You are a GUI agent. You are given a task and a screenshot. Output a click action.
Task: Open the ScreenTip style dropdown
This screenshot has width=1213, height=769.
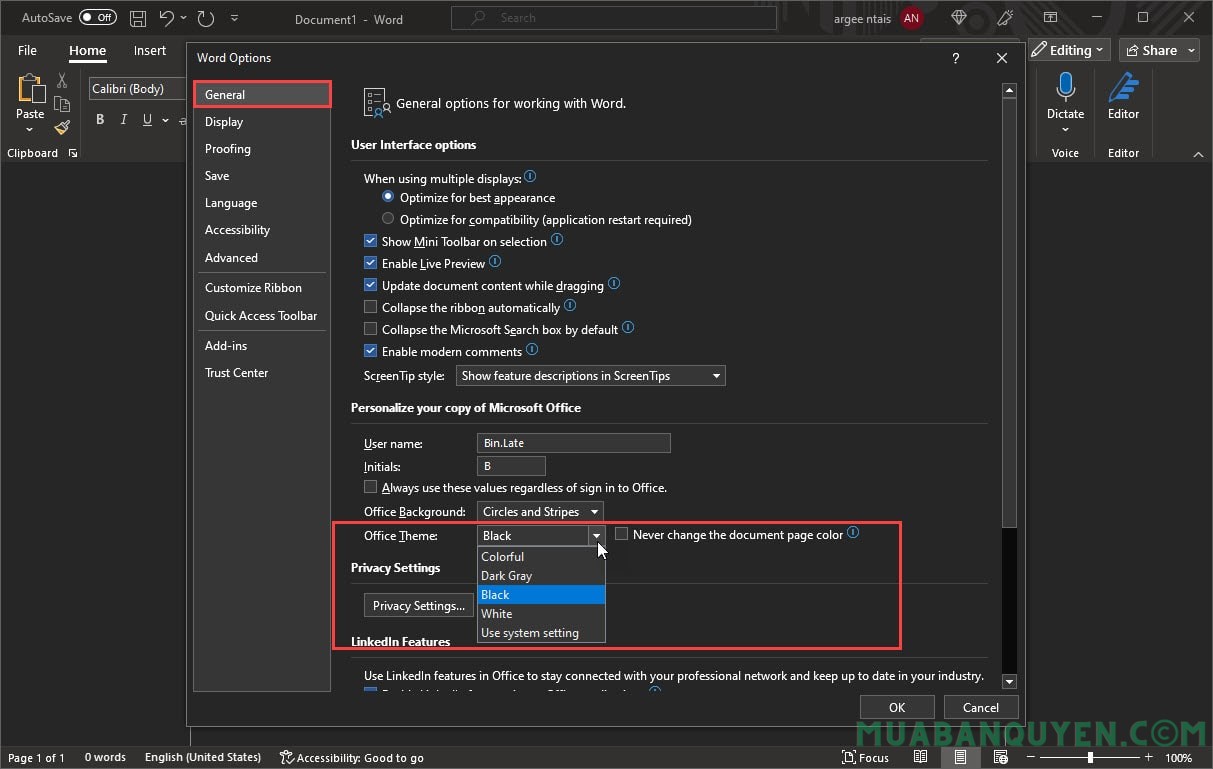591,376
